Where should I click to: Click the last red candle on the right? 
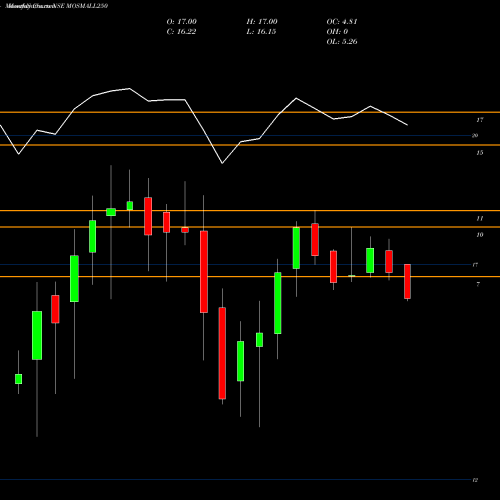point(407,281)
